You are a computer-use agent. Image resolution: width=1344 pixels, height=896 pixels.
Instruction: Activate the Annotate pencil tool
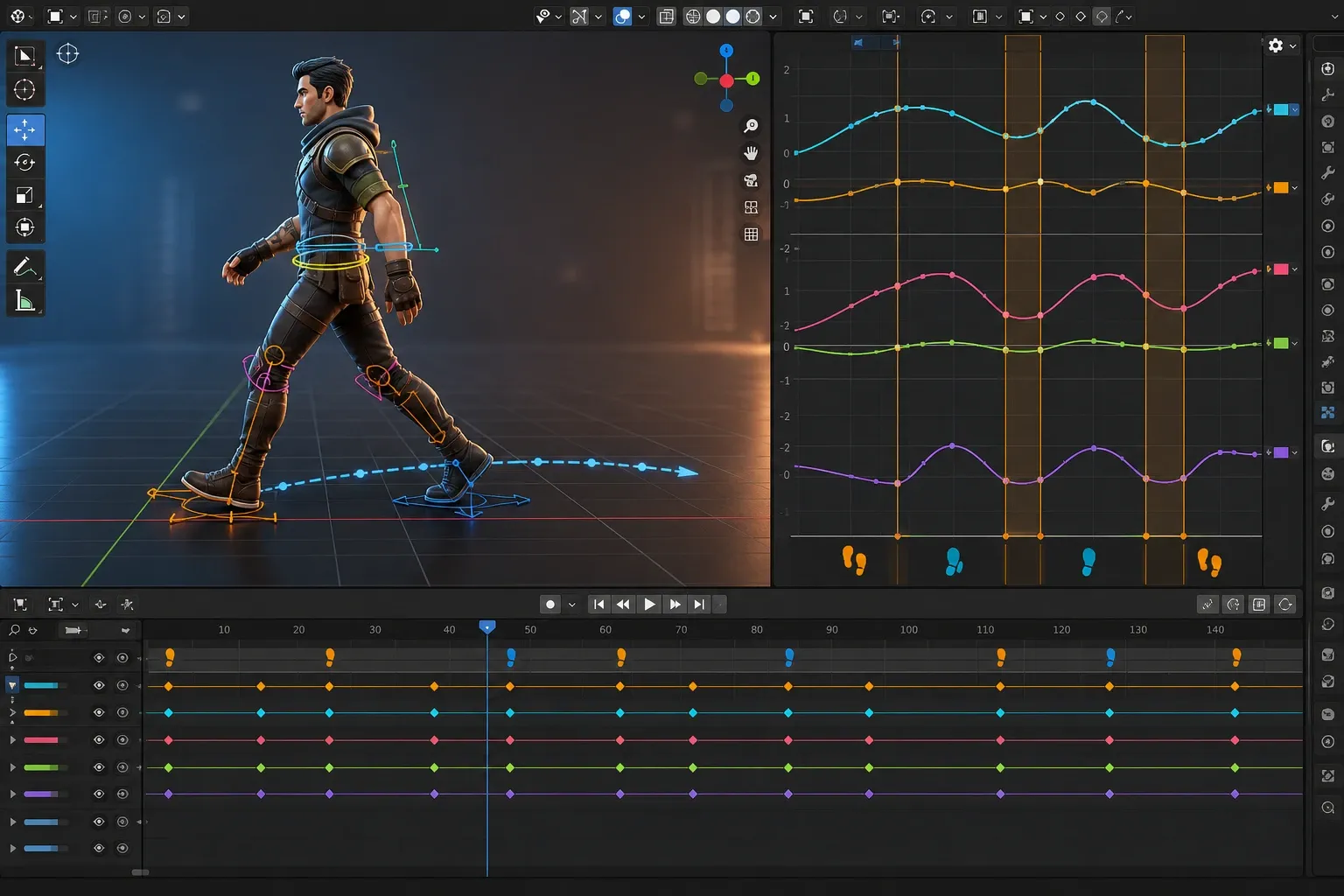pos(24,267)
